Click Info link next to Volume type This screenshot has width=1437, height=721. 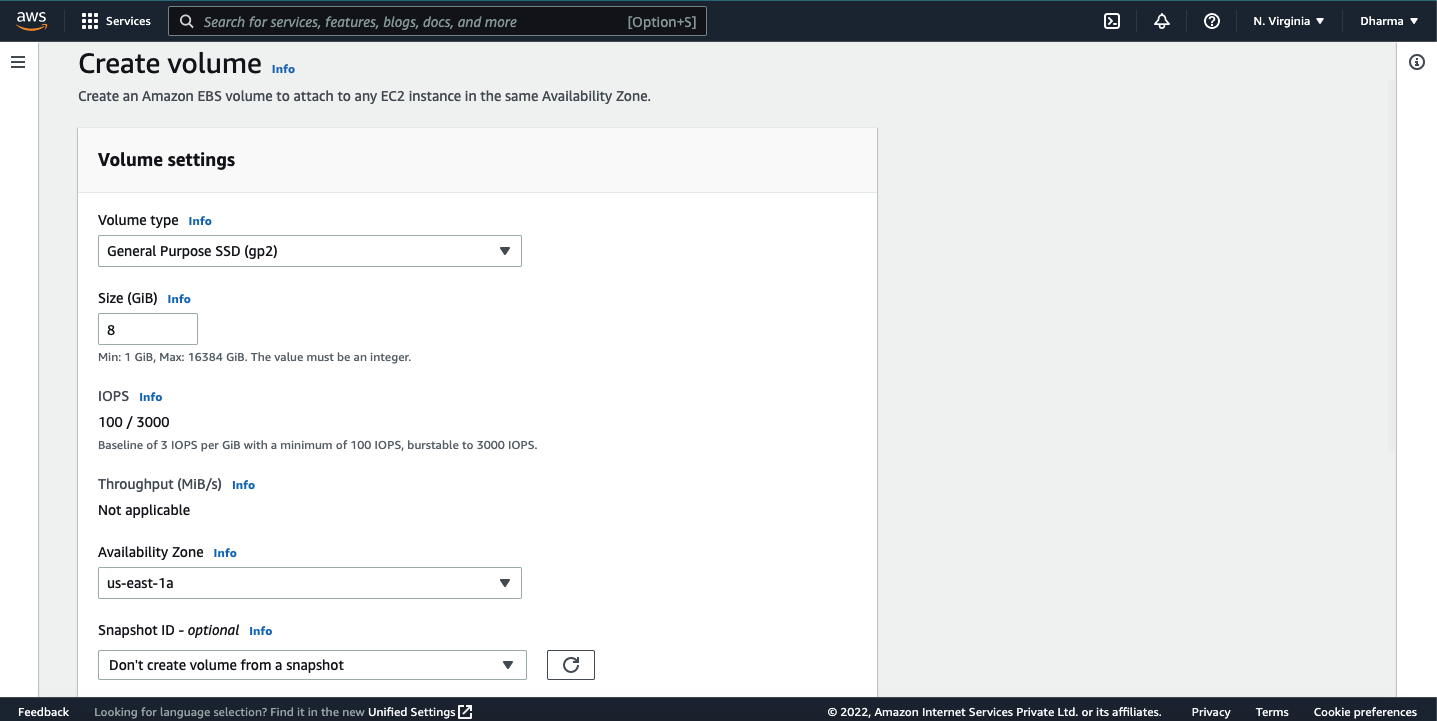click(200, 221)
